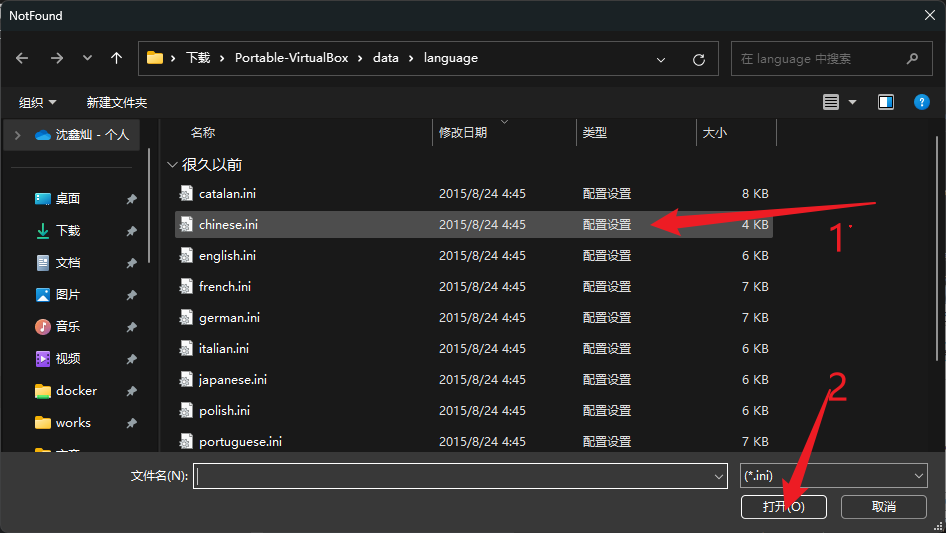Open the file type (*.ini) dropdown
Image resolution: width=946 pixels, height=533 pixels.
(x=832, y=476)
